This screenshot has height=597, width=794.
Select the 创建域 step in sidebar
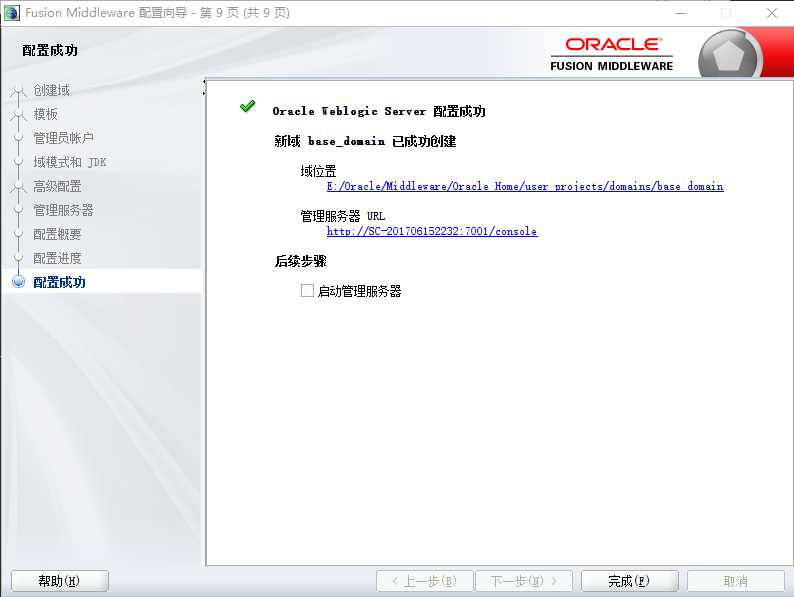coord(52,90)
